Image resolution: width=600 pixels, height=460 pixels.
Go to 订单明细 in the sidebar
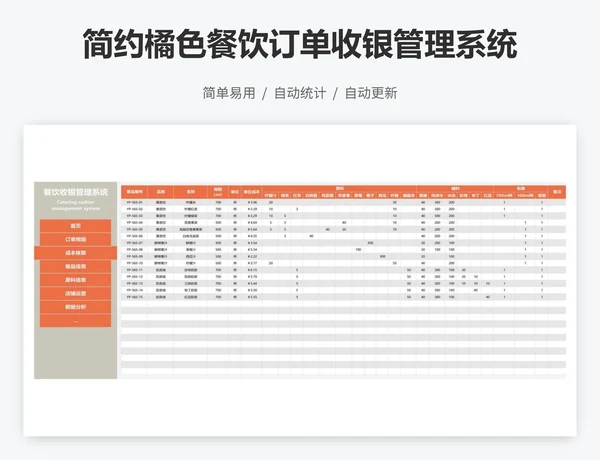tap(76, 240)
